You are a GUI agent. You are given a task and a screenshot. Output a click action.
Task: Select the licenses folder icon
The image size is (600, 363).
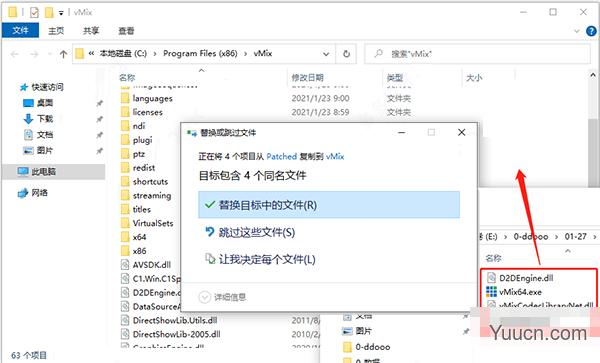(125, 112)
